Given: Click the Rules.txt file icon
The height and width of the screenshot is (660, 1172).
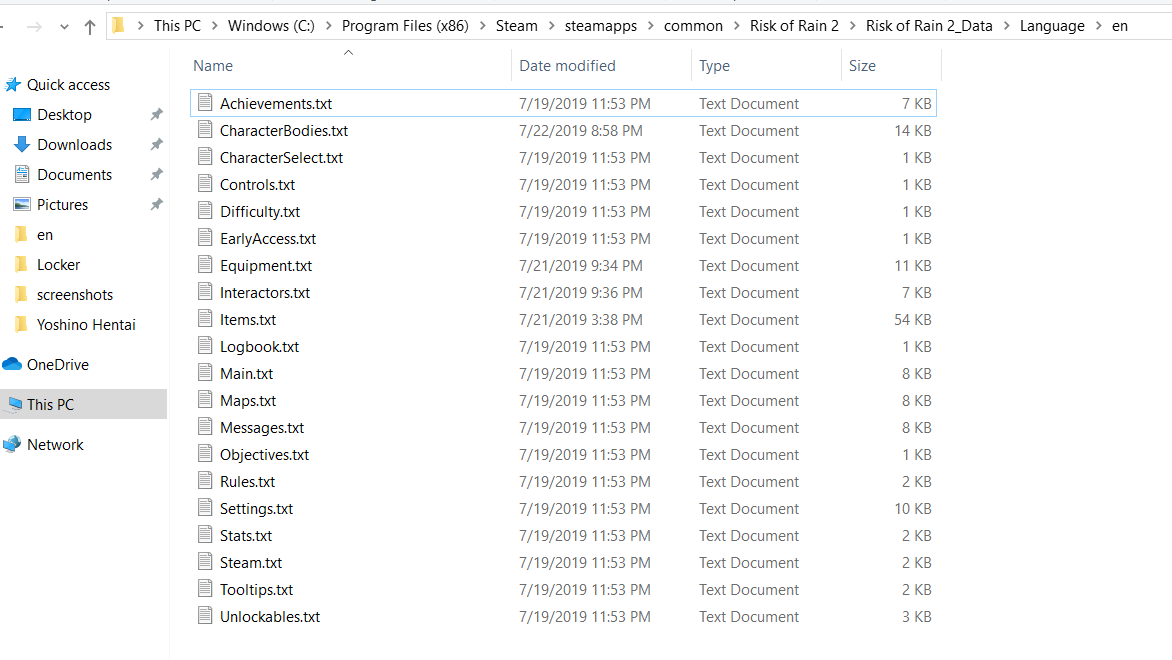Looking at the screenshot, I should [205, 481].
